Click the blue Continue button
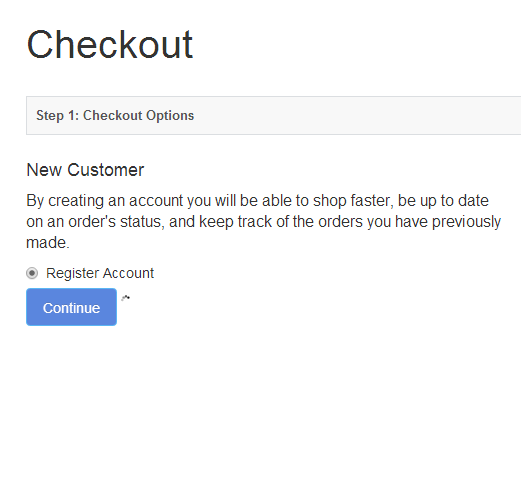 click(71, 307)
